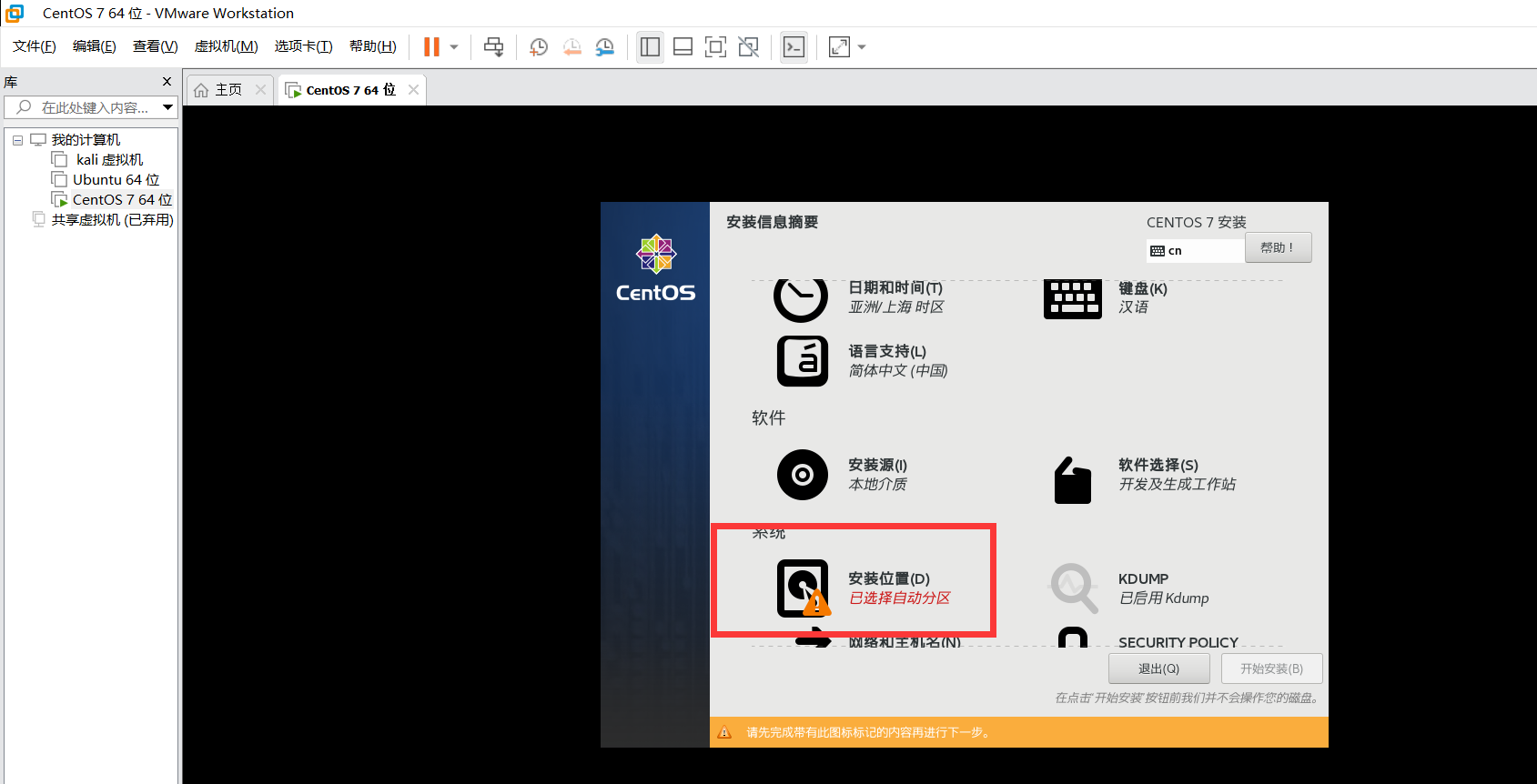The height and width of the screenshot is (784, 1537).
Task: Click the cn keyboard layout indicator
Action: [x=1196, y=250]
